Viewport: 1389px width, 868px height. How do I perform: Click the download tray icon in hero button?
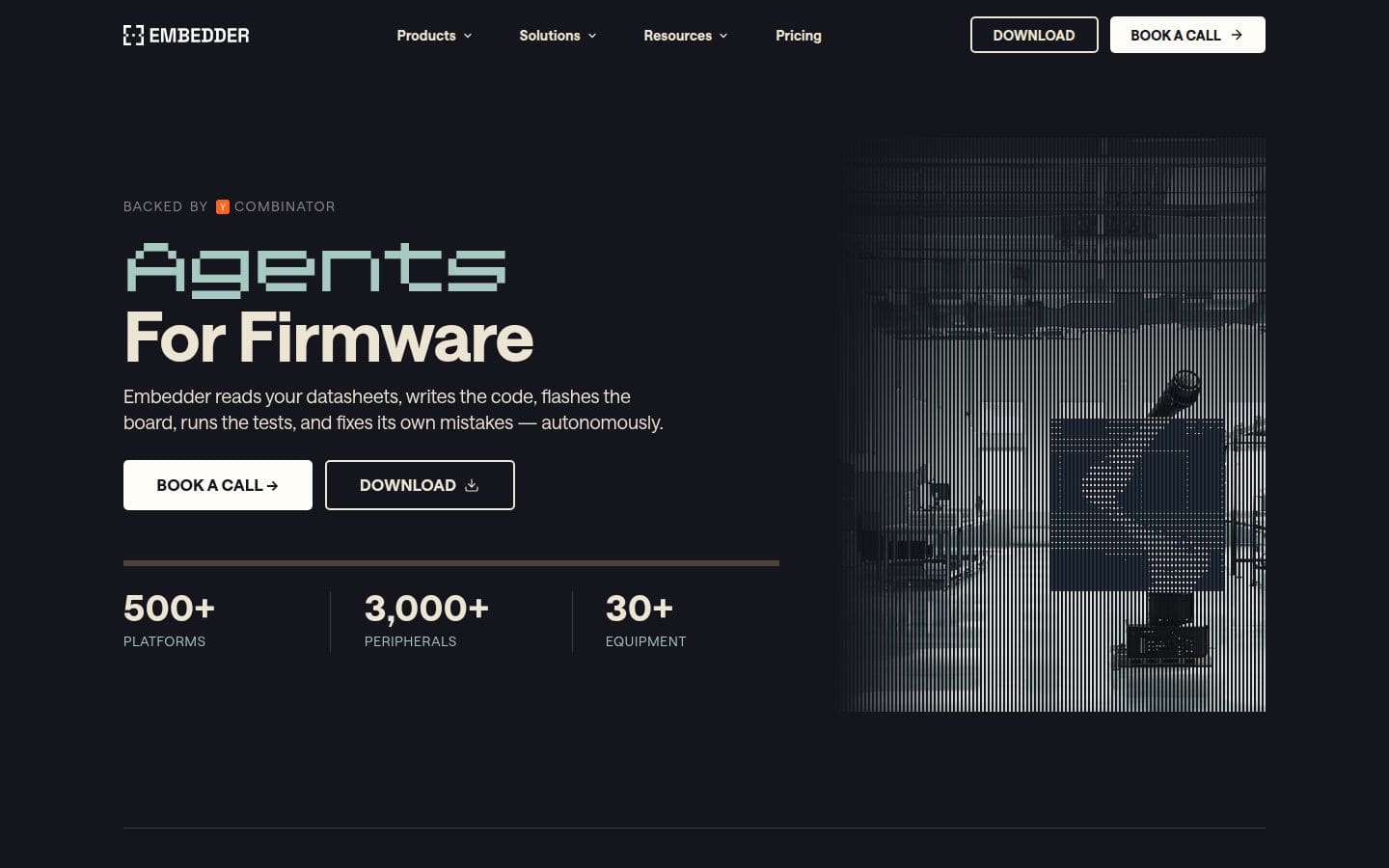pos(472,485)
